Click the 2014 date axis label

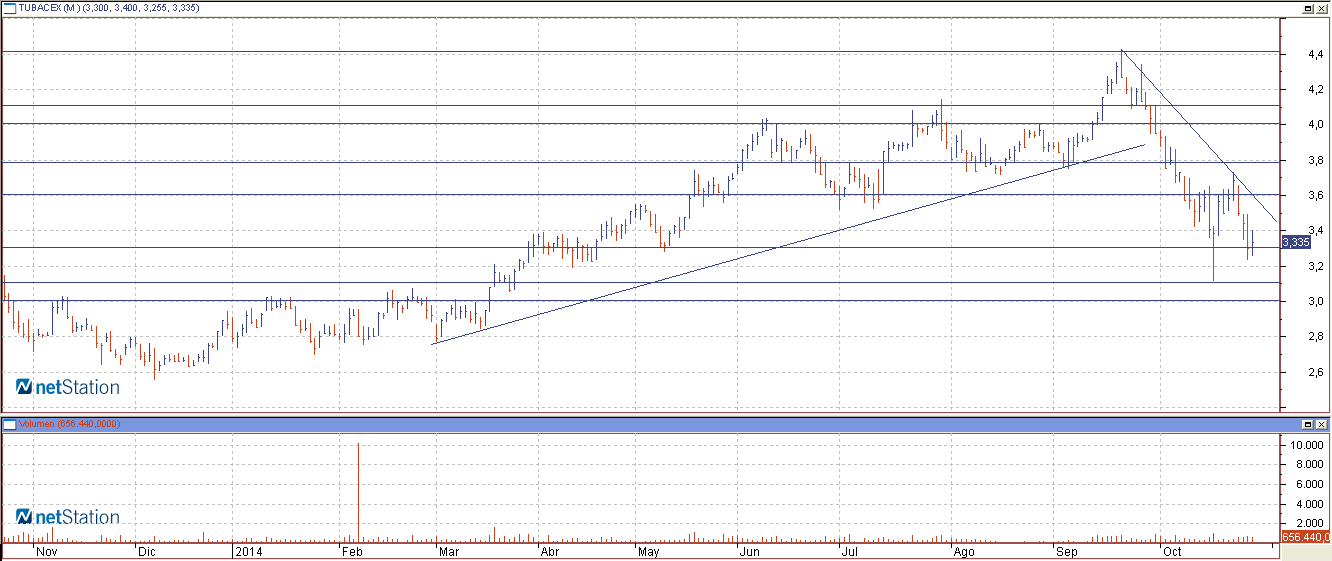click(x=247, y=551)
